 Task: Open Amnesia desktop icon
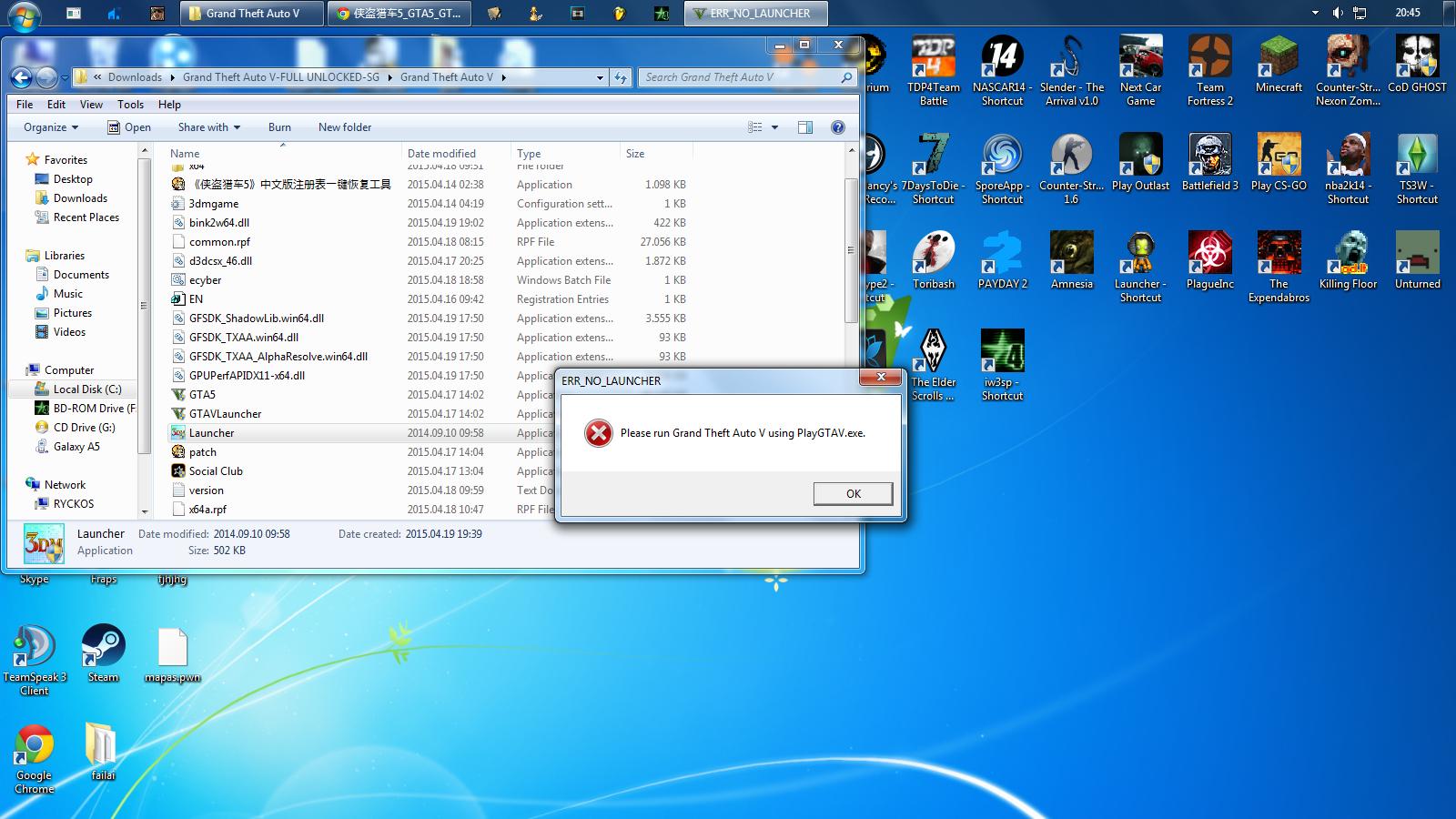(1071, 261)
